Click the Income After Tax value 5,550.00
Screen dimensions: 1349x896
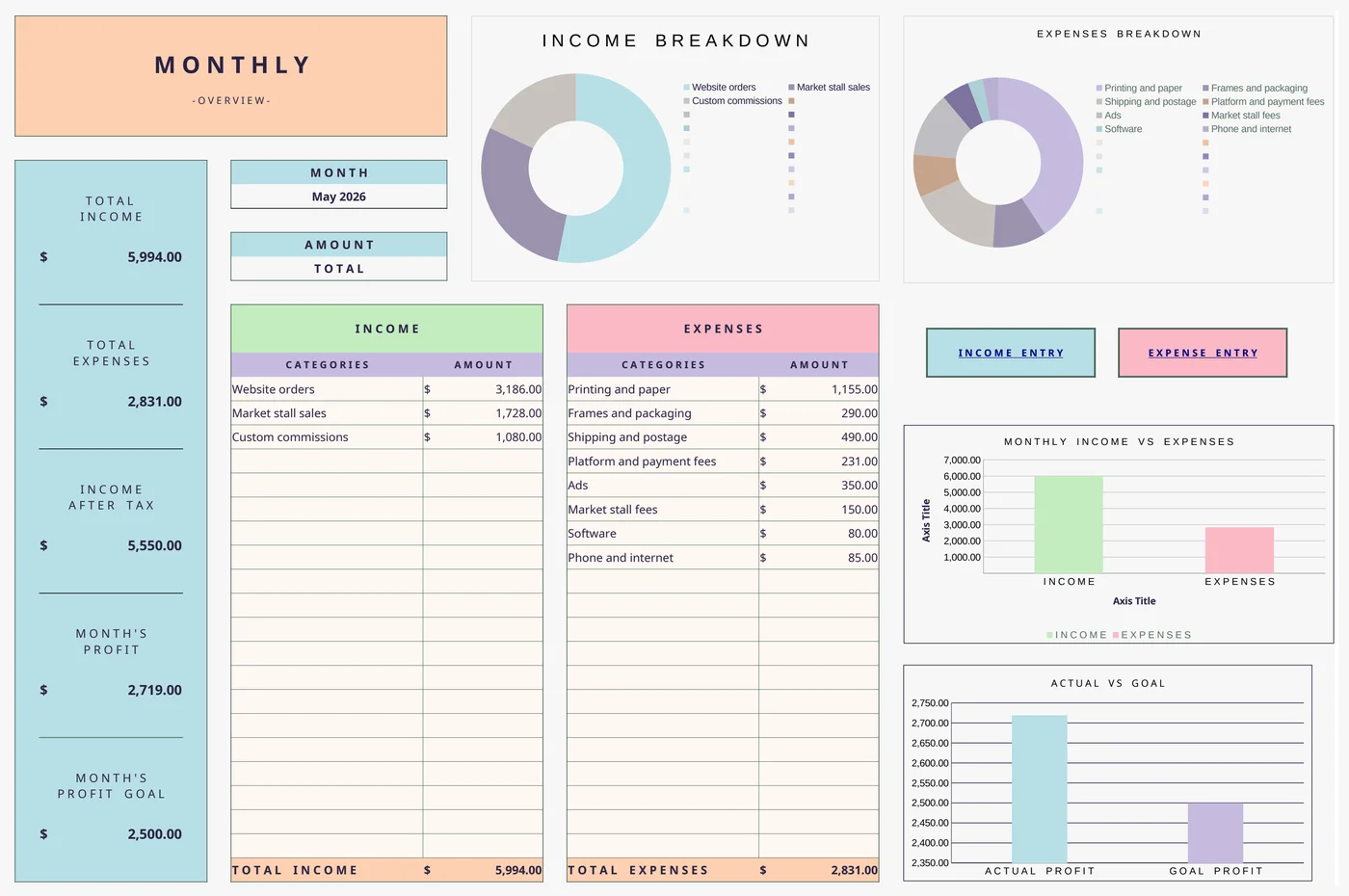[x=154, y=545]
